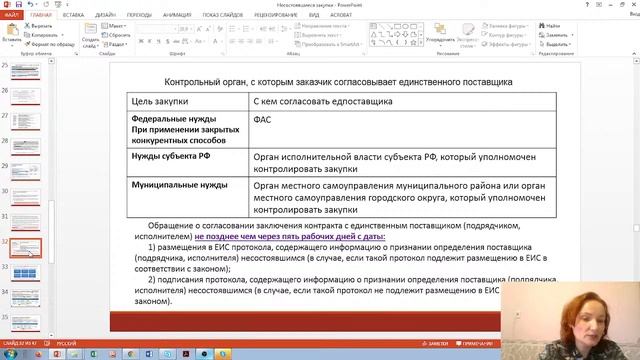Open the font name combo box
This screenshot has width=640, height=360.
(157, 29)
